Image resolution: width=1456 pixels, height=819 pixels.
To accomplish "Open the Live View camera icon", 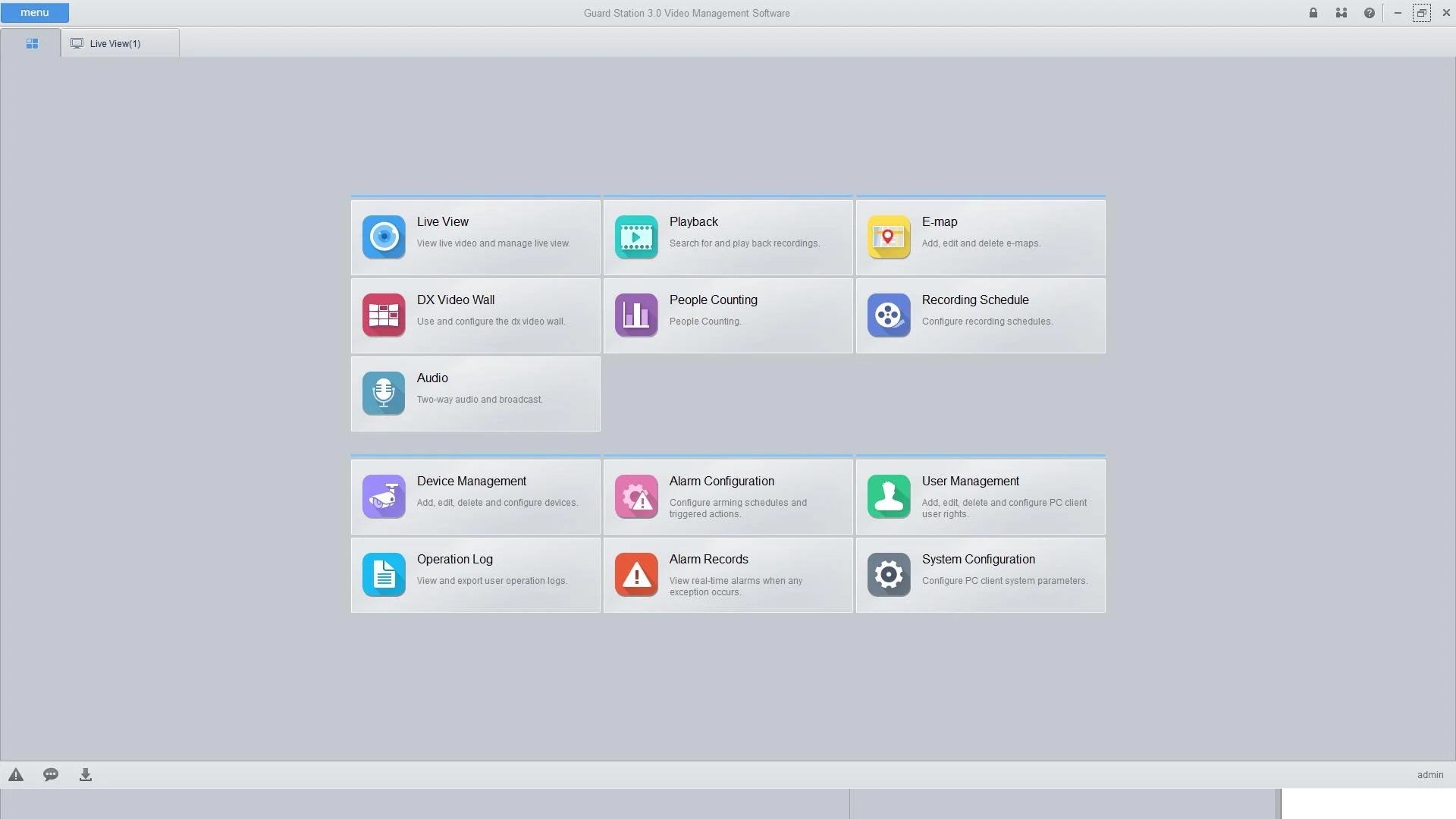I will (384, 237).
